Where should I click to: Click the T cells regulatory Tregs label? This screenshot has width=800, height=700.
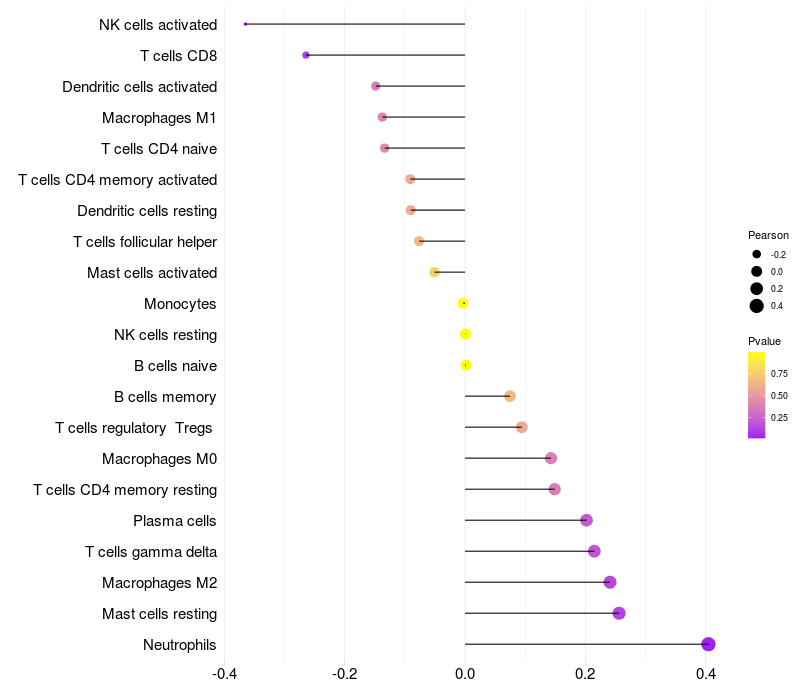click(136, 428)
